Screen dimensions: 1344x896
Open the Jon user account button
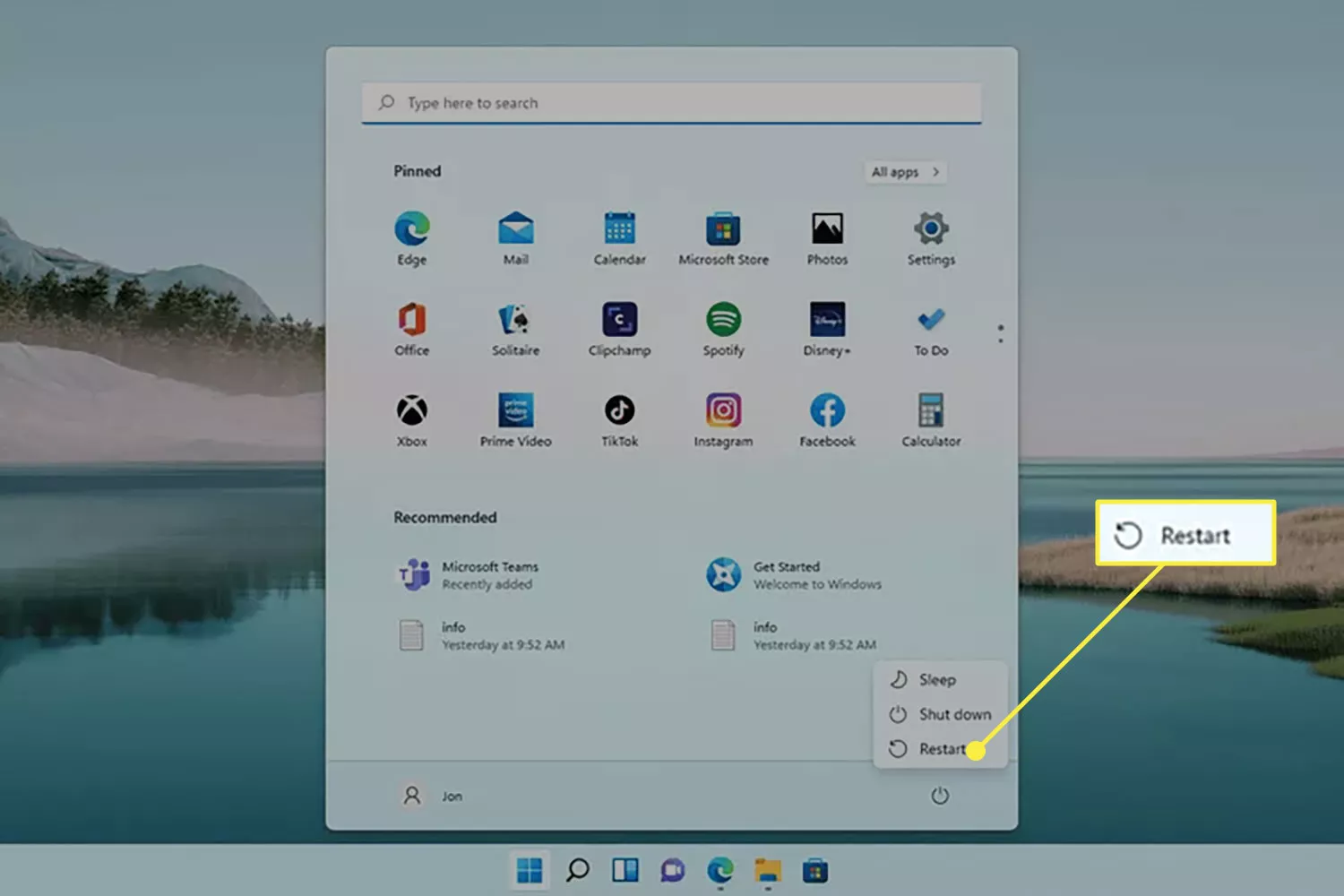click(x=432, y=796)
